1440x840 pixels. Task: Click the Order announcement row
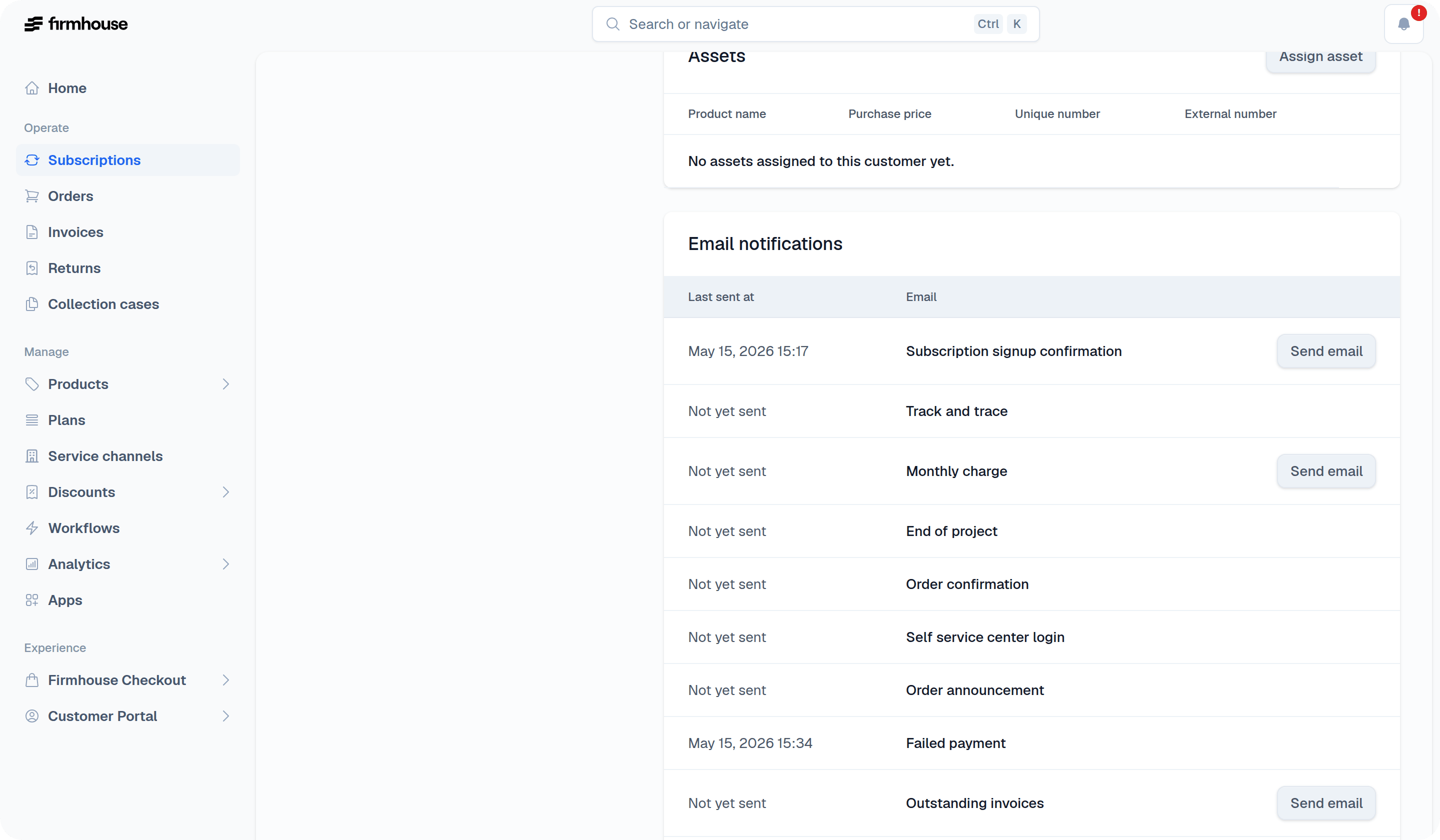pyautogui.click(x=1031, y=690)
